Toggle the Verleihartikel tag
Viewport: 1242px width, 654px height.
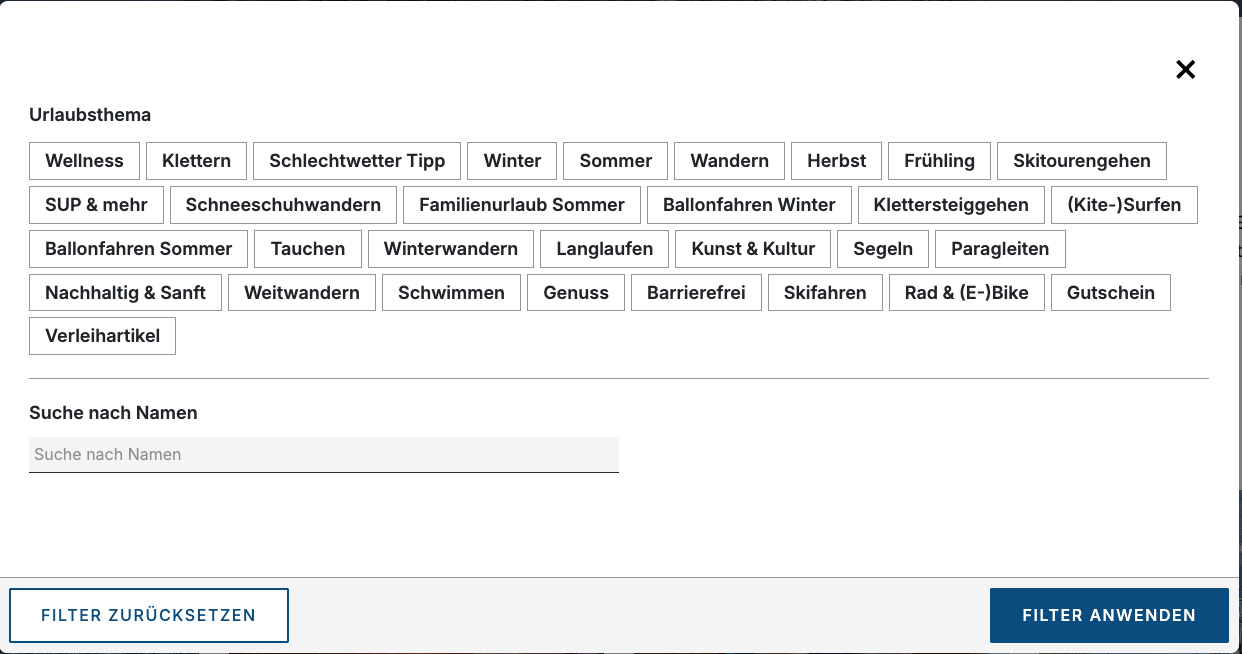[x=102, y=336]
